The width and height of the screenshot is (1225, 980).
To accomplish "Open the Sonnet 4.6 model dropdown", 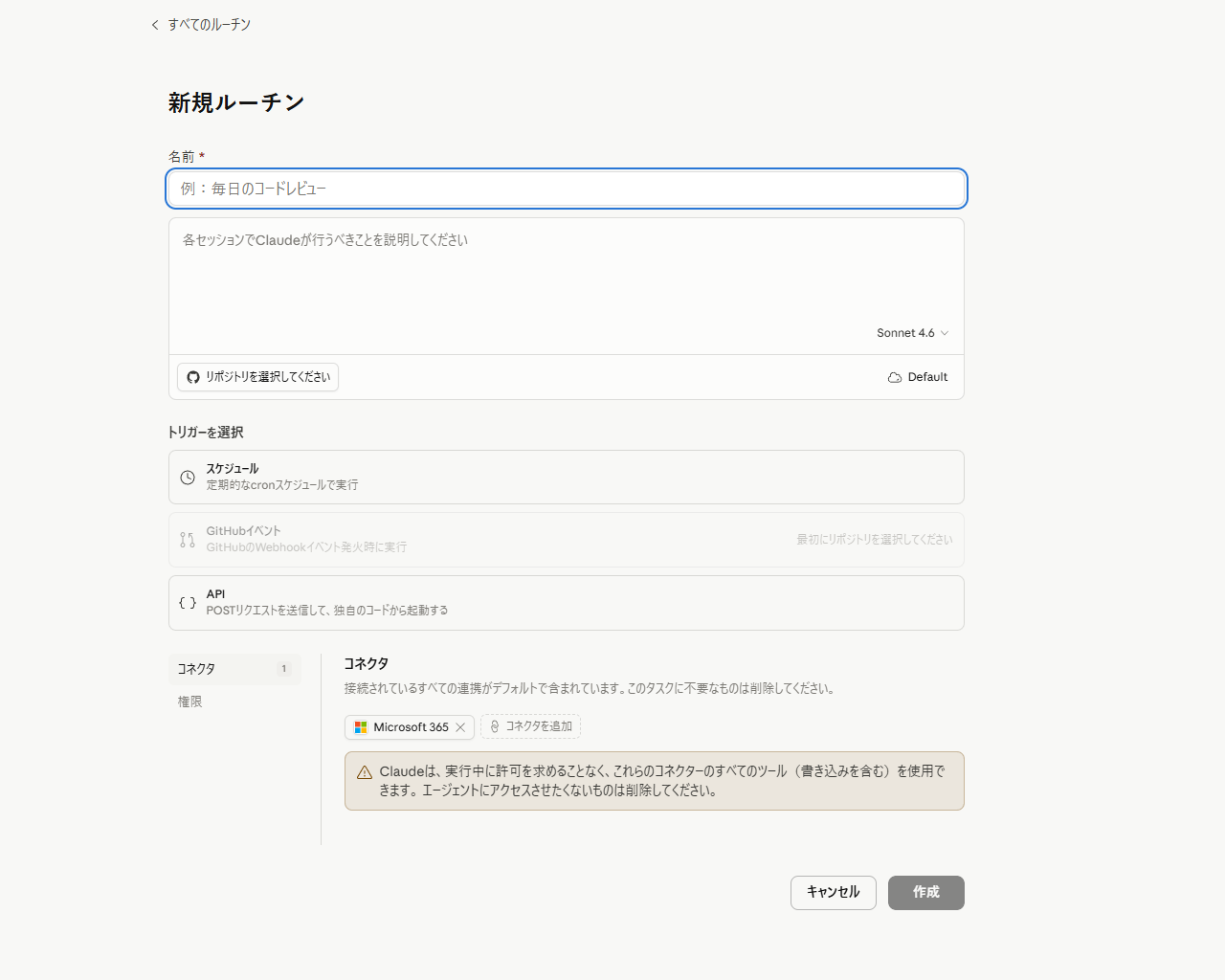I will pos(912,332).
